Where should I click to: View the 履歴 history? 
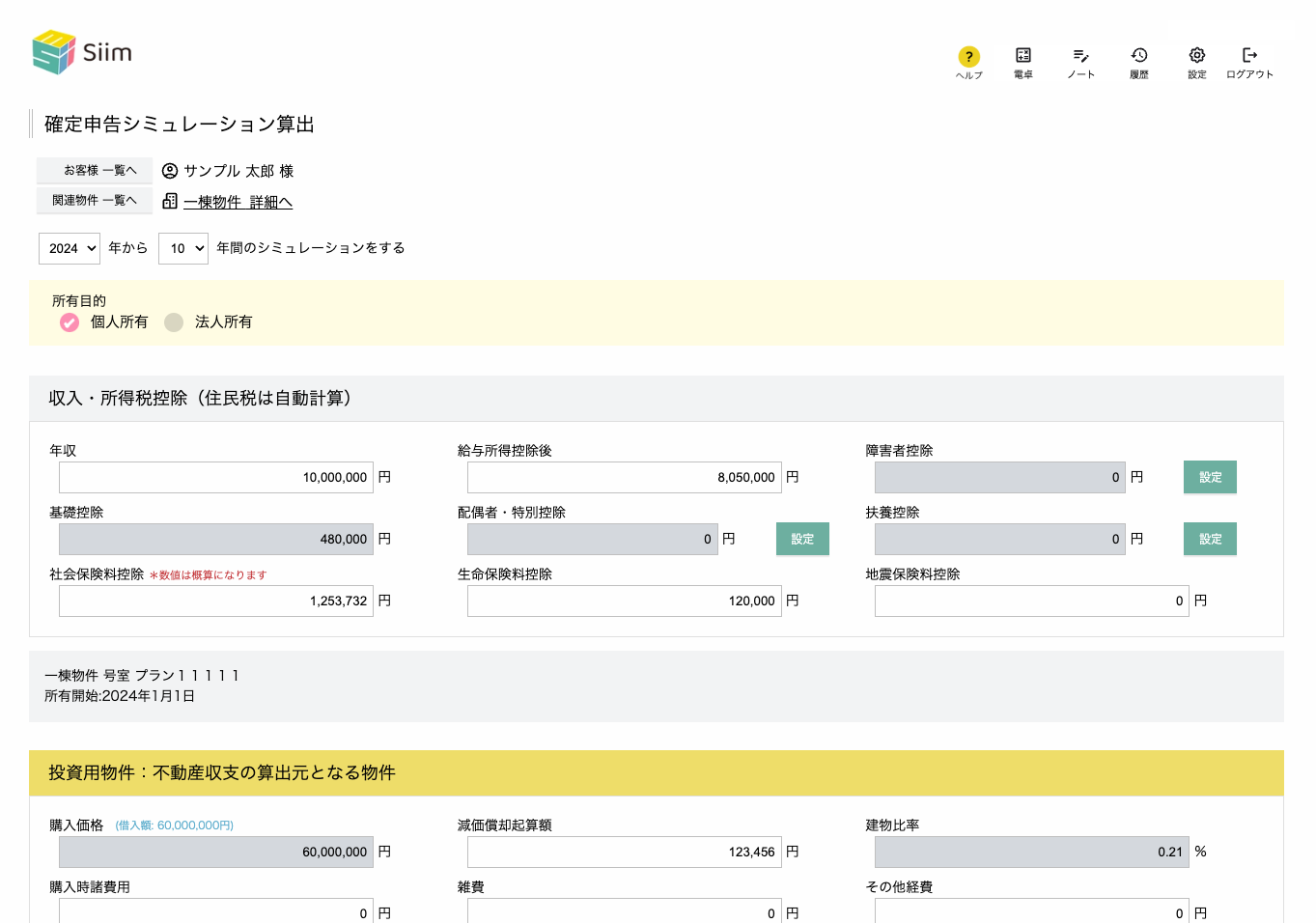coord(1139,58)
